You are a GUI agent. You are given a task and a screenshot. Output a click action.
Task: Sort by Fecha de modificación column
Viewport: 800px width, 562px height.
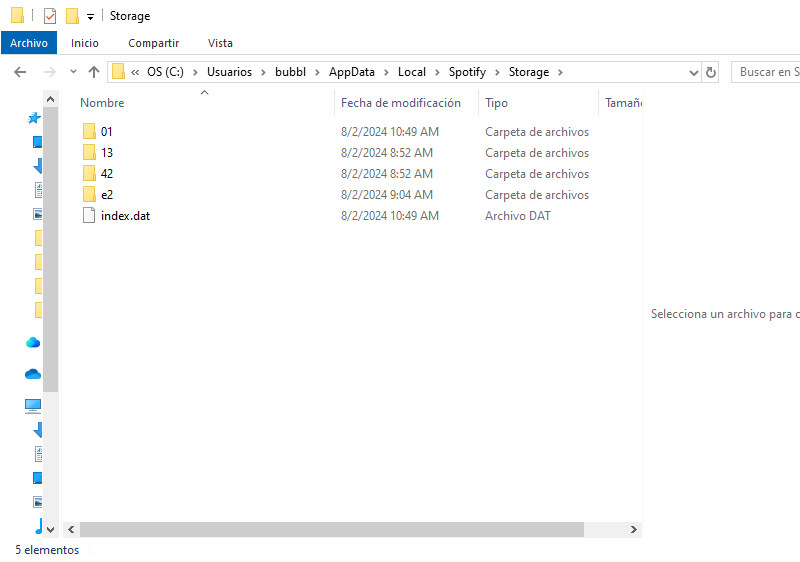pos(400,103)
